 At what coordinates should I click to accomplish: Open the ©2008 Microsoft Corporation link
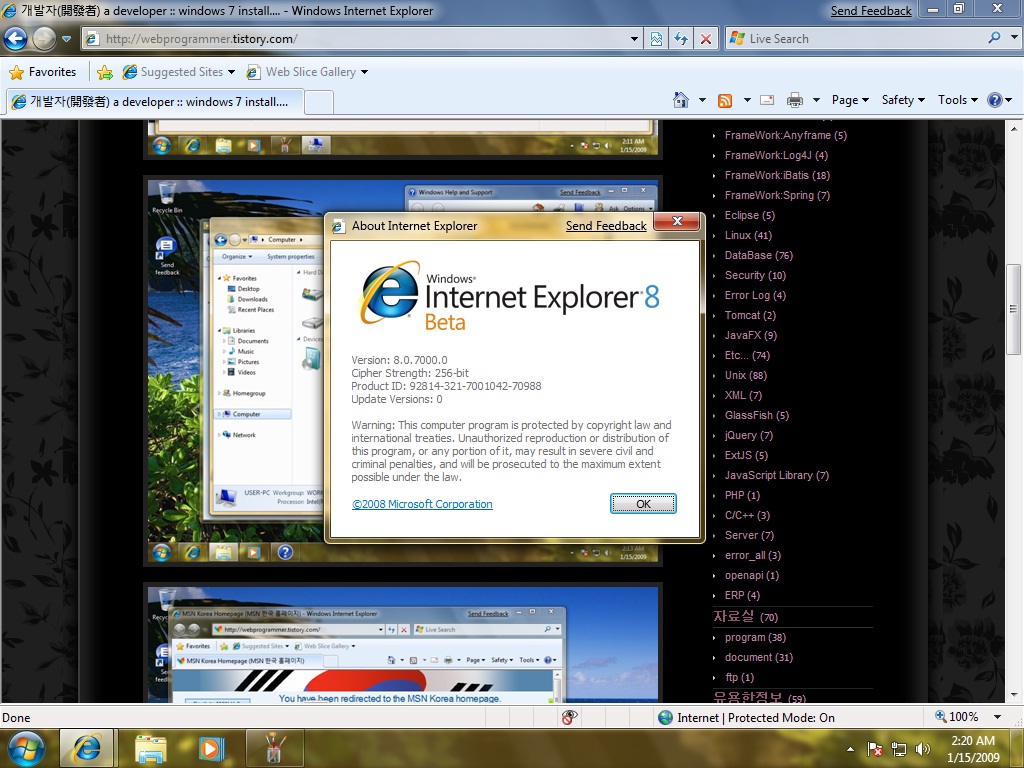tap(422, 504)
